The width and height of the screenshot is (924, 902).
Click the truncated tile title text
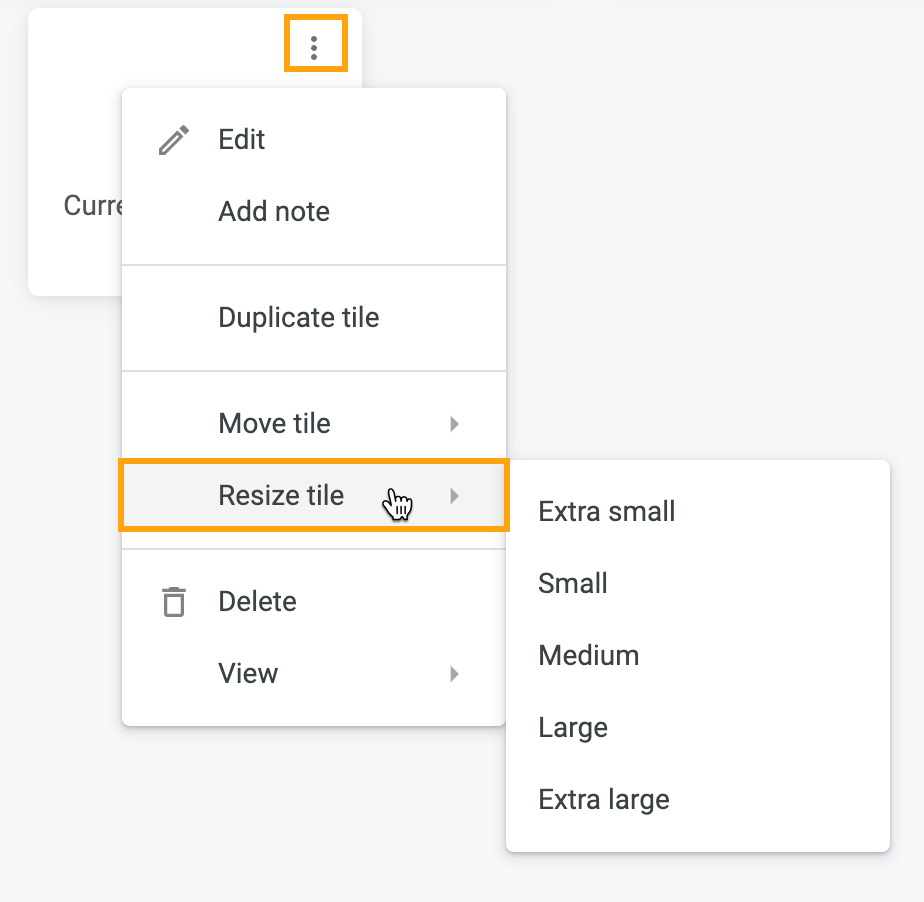tap(93, 206)
